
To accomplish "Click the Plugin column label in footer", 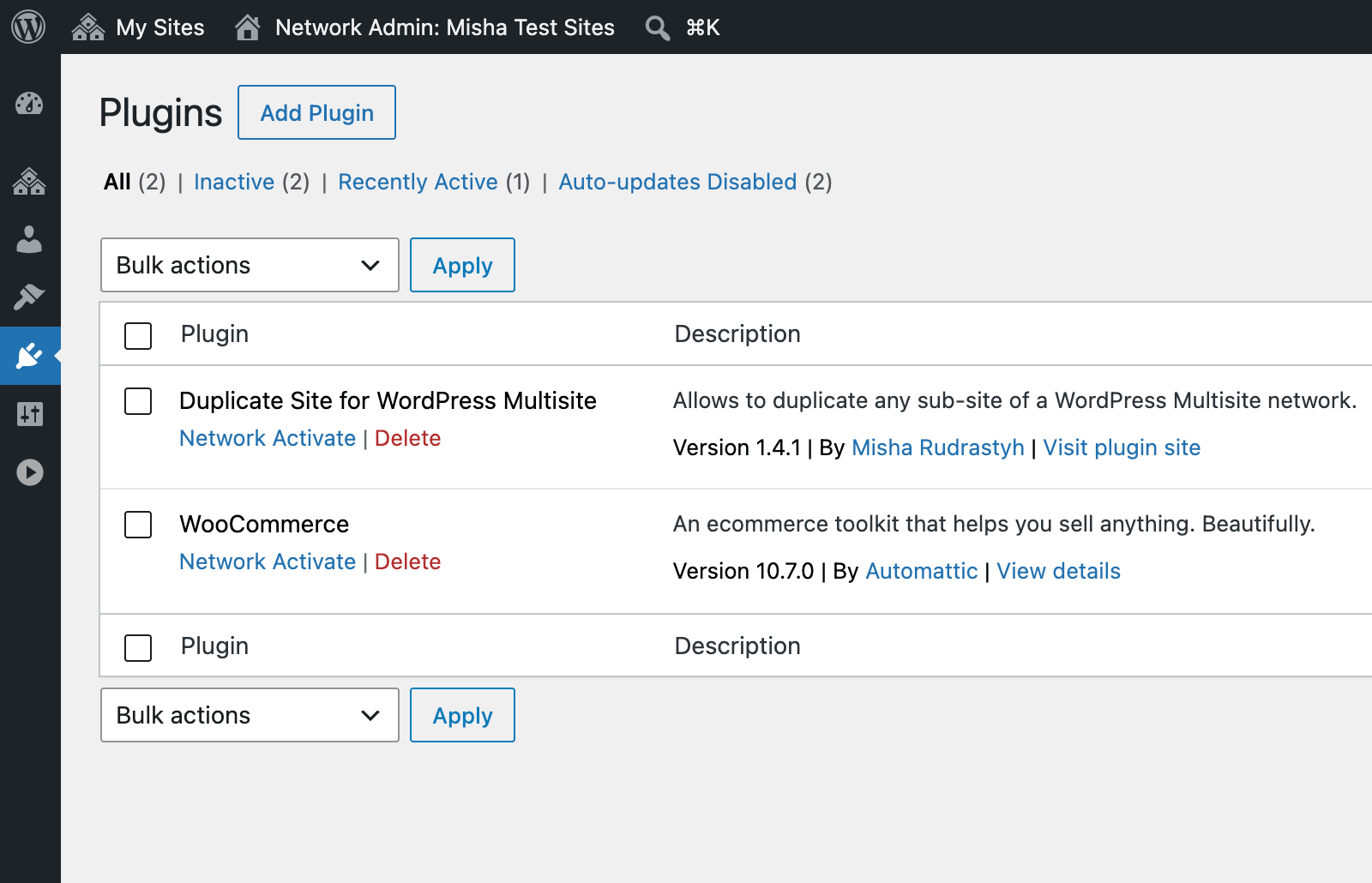I will (214, 646).
